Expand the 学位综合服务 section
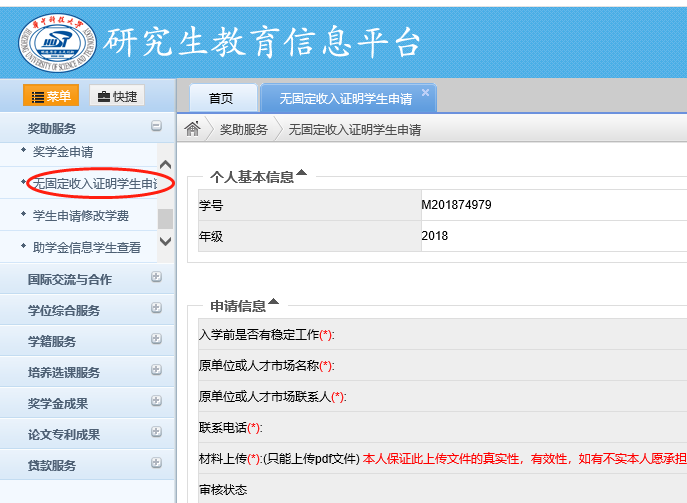 (156, 310)
